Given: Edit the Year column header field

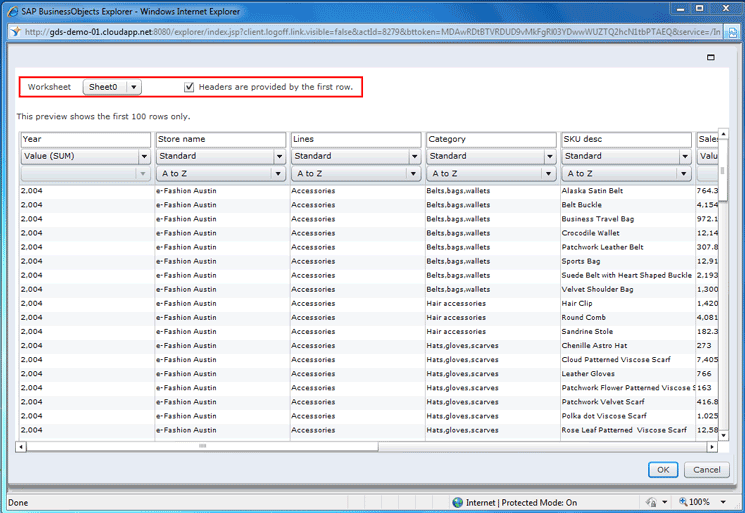Looking at the screenshot, I should 86,140.
